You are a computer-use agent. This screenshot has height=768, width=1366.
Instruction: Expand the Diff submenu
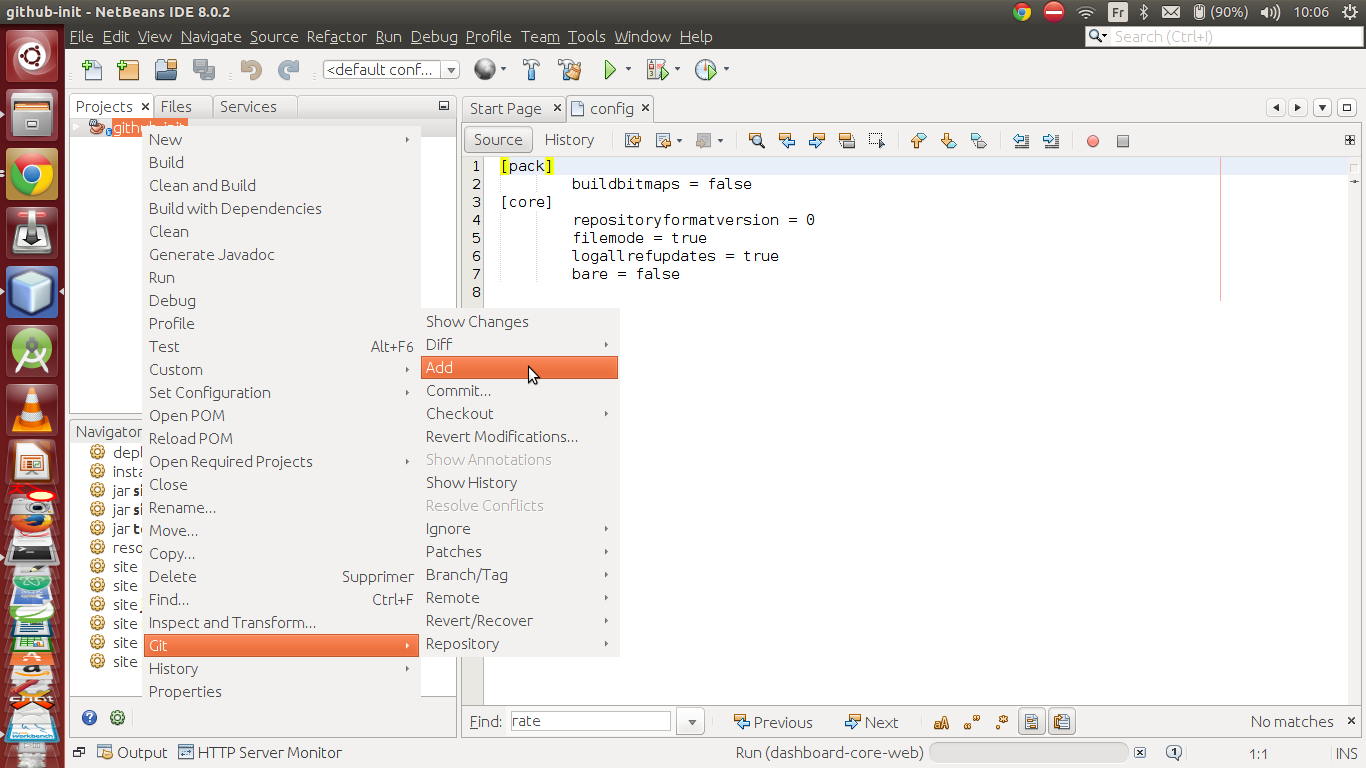pos(520,345)
